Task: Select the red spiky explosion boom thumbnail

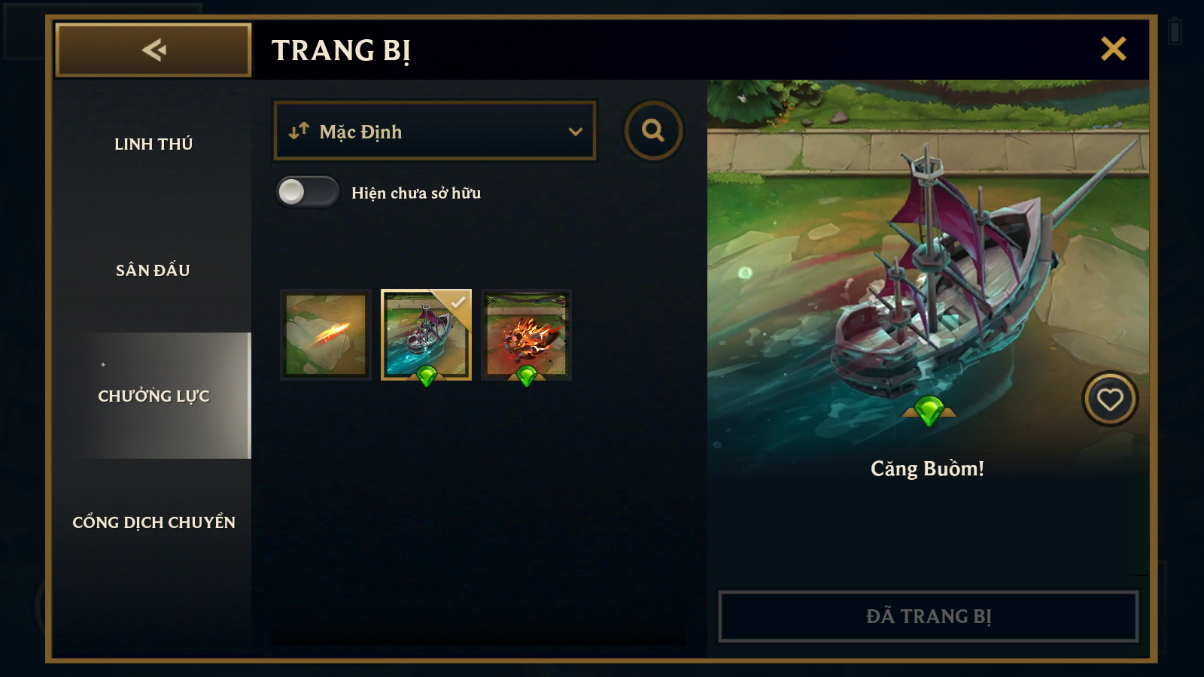Action: coord(526,335)
